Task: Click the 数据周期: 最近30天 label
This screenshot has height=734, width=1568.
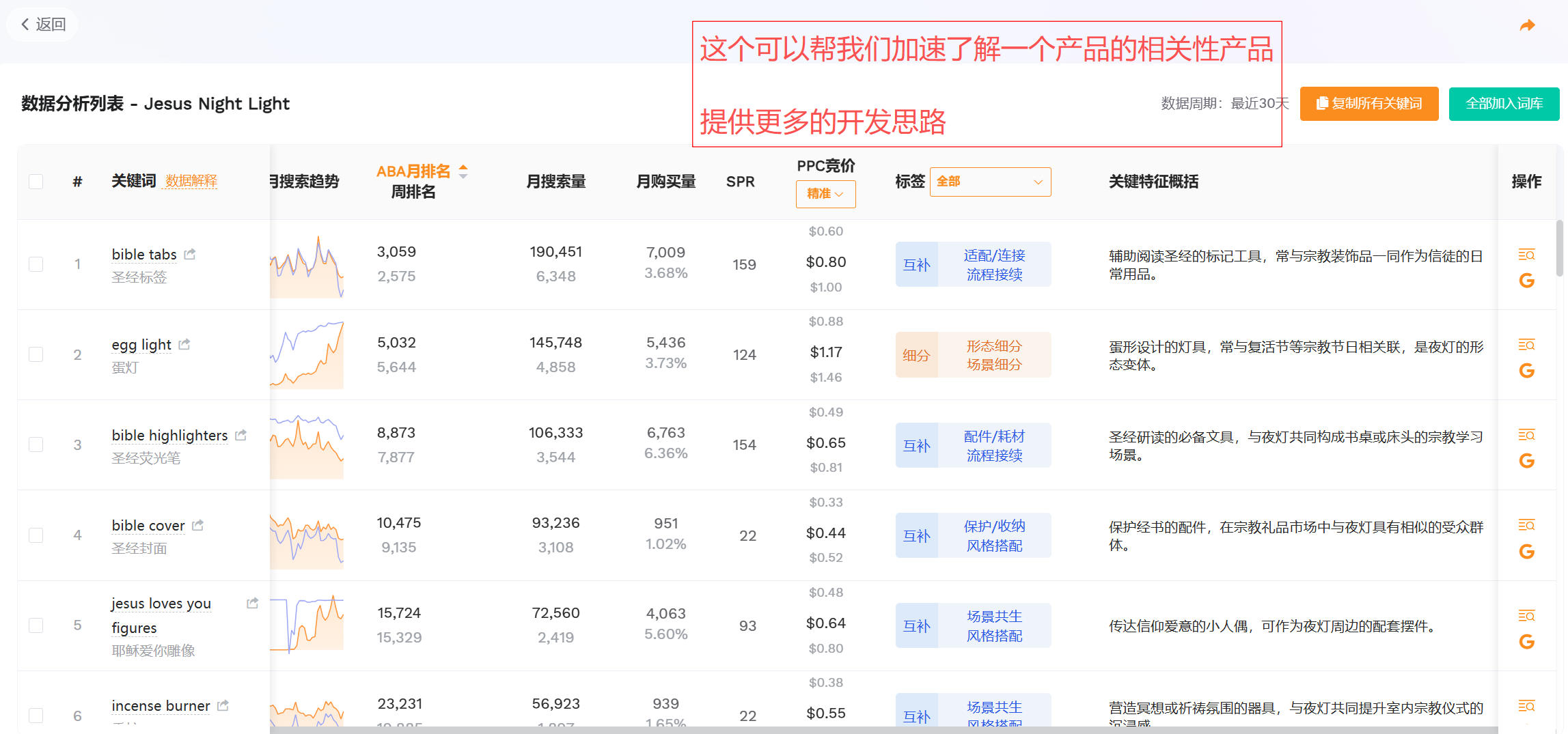Action: coord(1224,103)
